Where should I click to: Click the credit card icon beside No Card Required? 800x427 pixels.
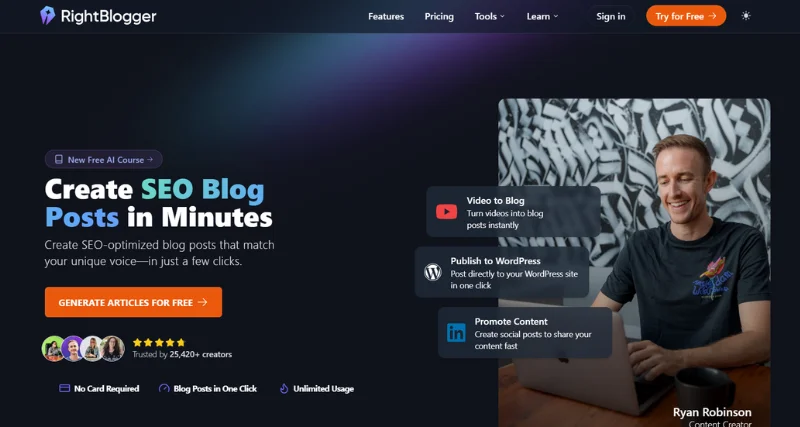coord(65,388)
